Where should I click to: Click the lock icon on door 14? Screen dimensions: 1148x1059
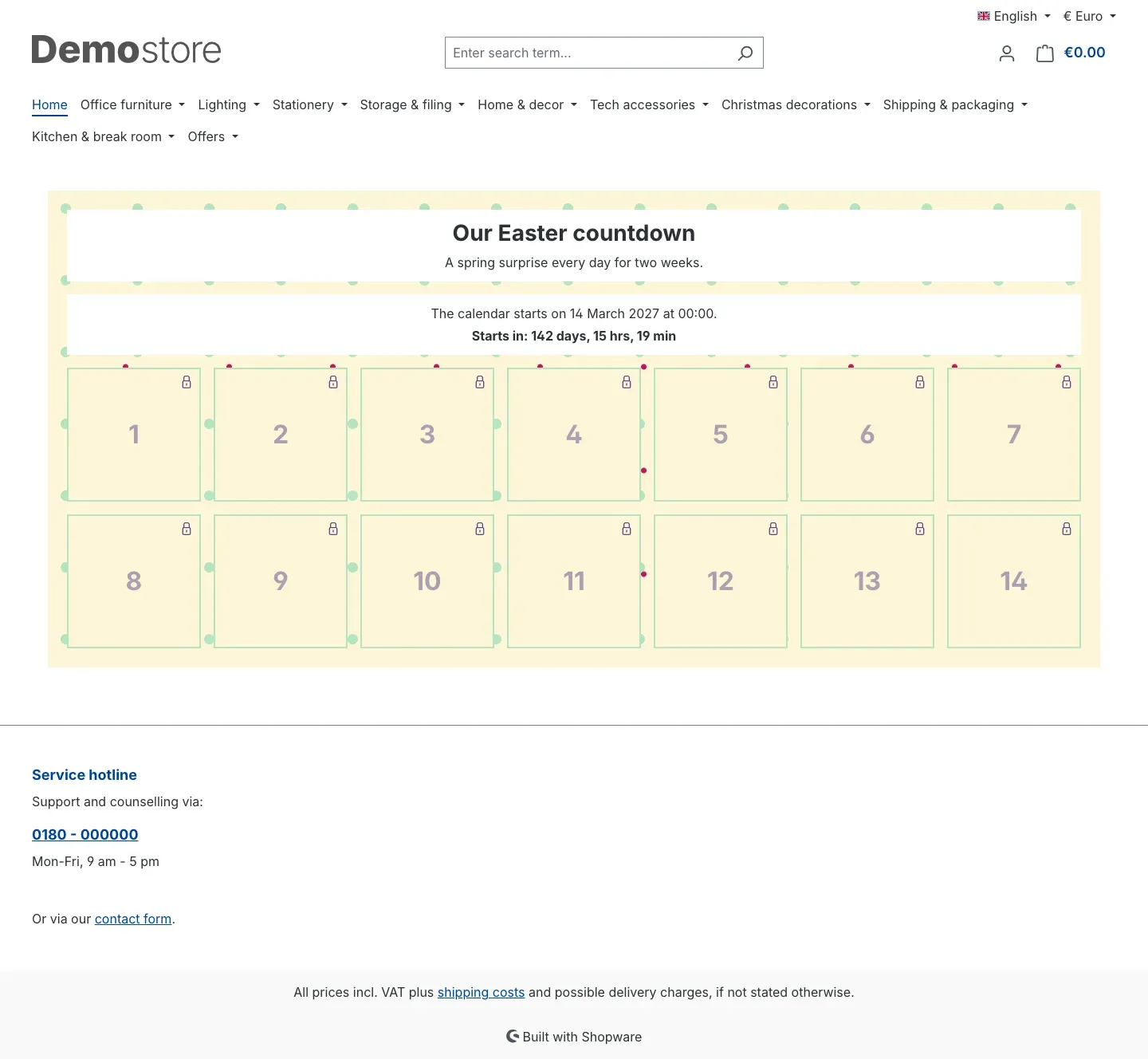[1067, 529]
